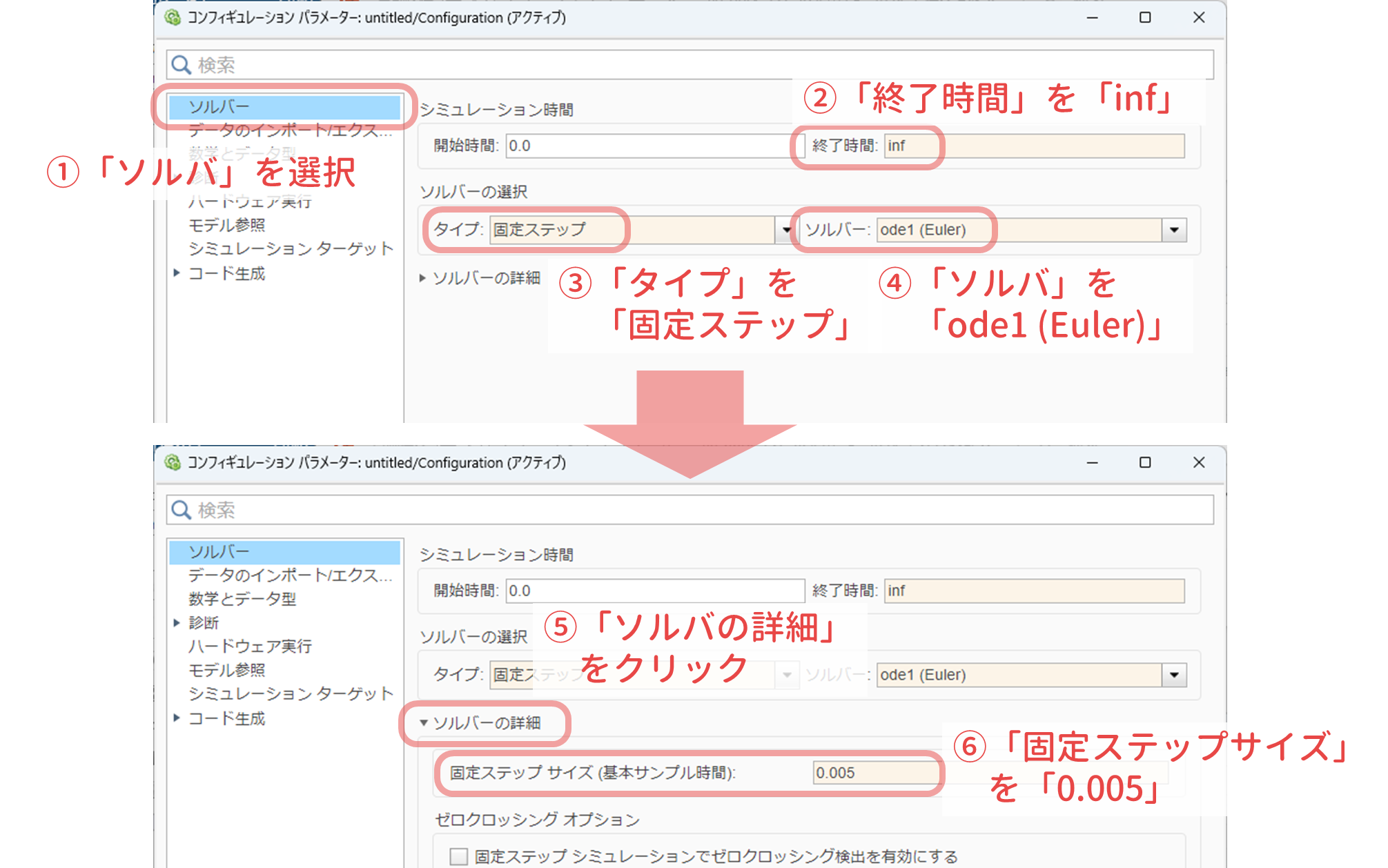The width and height of the screenshot is (1388, 868).
Task: Enable zero-crossing detection for fixed-step checkbox
Action: tap(458, 856)
